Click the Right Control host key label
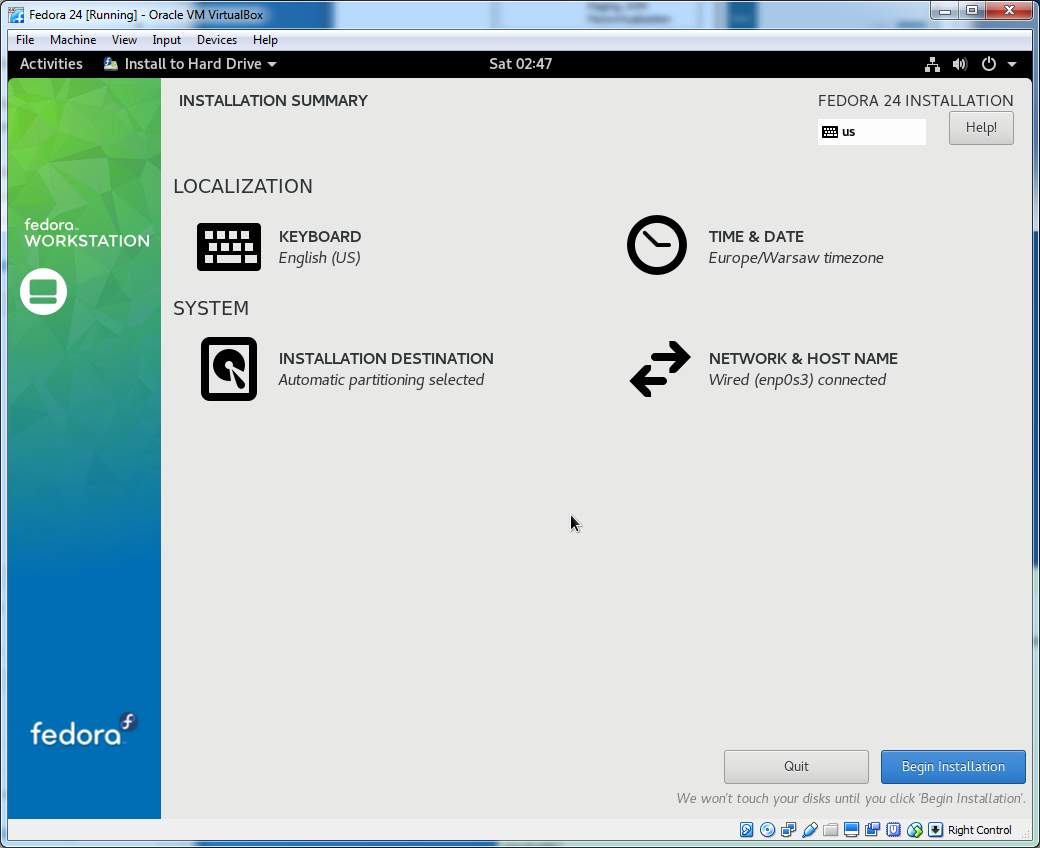This screenshot has height=848, width=1040. pos(980,830)
